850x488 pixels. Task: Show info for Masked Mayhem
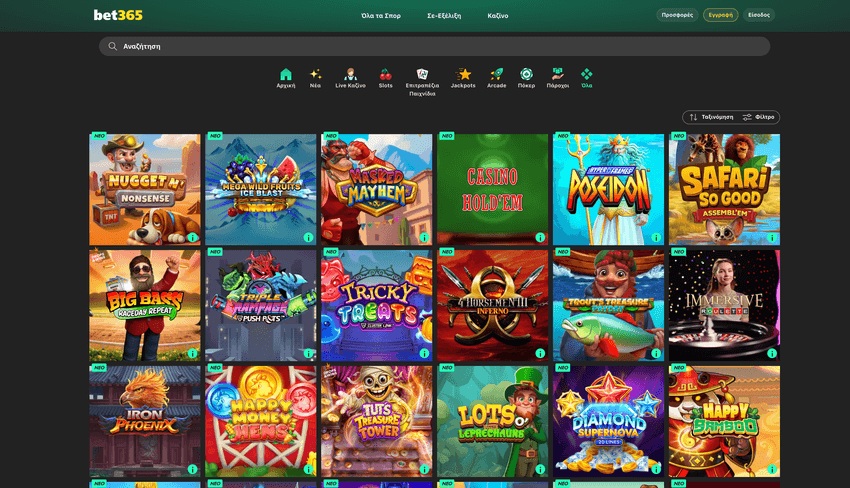(424, 237)
